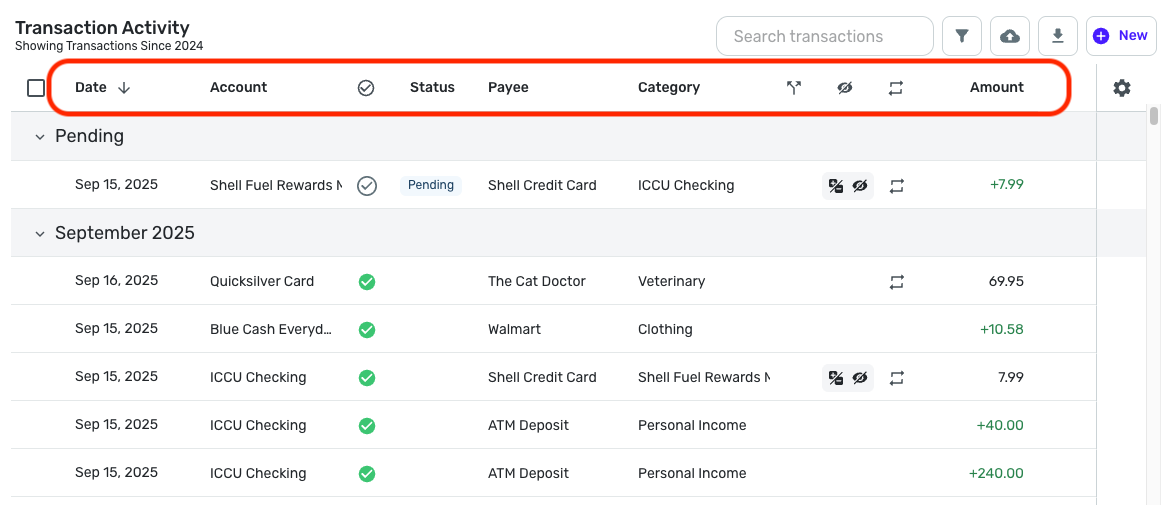Toggle cleared checkmark on pending Shell transaction
This screenshot has width=1172, height=505.
(x=367, y=186)
